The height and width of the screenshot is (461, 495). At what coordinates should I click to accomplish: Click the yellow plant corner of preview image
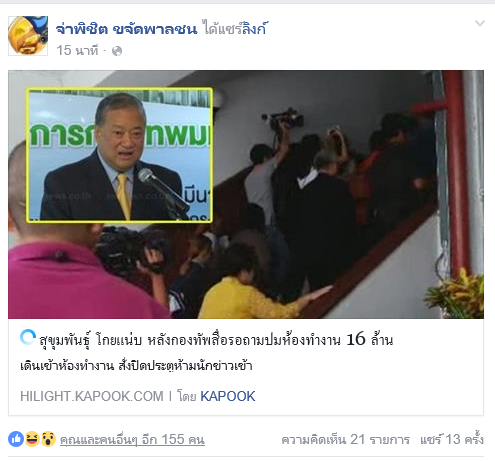click(456, 293)
